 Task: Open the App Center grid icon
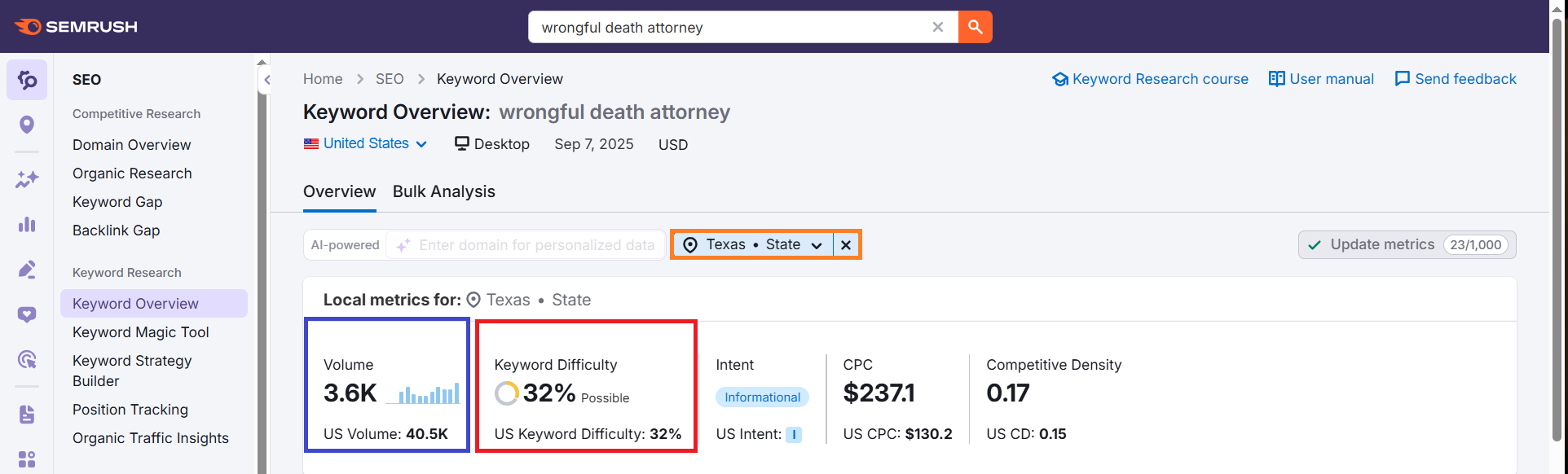pyautogui.click(x=27, y=459)
